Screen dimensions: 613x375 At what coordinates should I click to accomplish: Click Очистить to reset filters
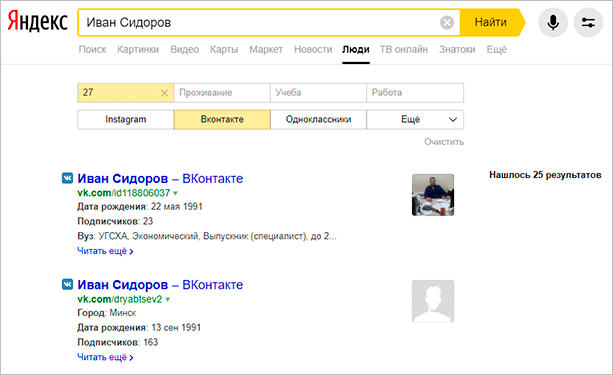pyautogui.click(x=444, y=142)
